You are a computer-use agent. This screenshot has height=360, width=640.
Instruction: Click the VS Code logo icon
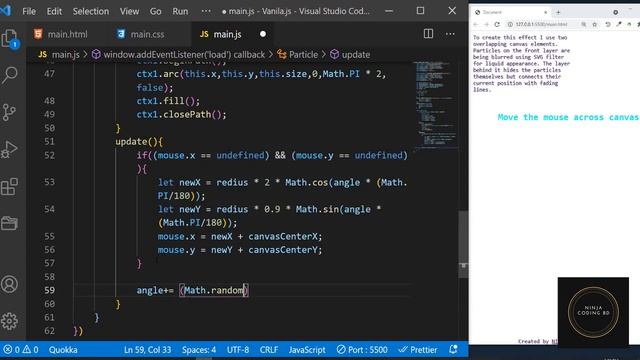tap(6, 10)
